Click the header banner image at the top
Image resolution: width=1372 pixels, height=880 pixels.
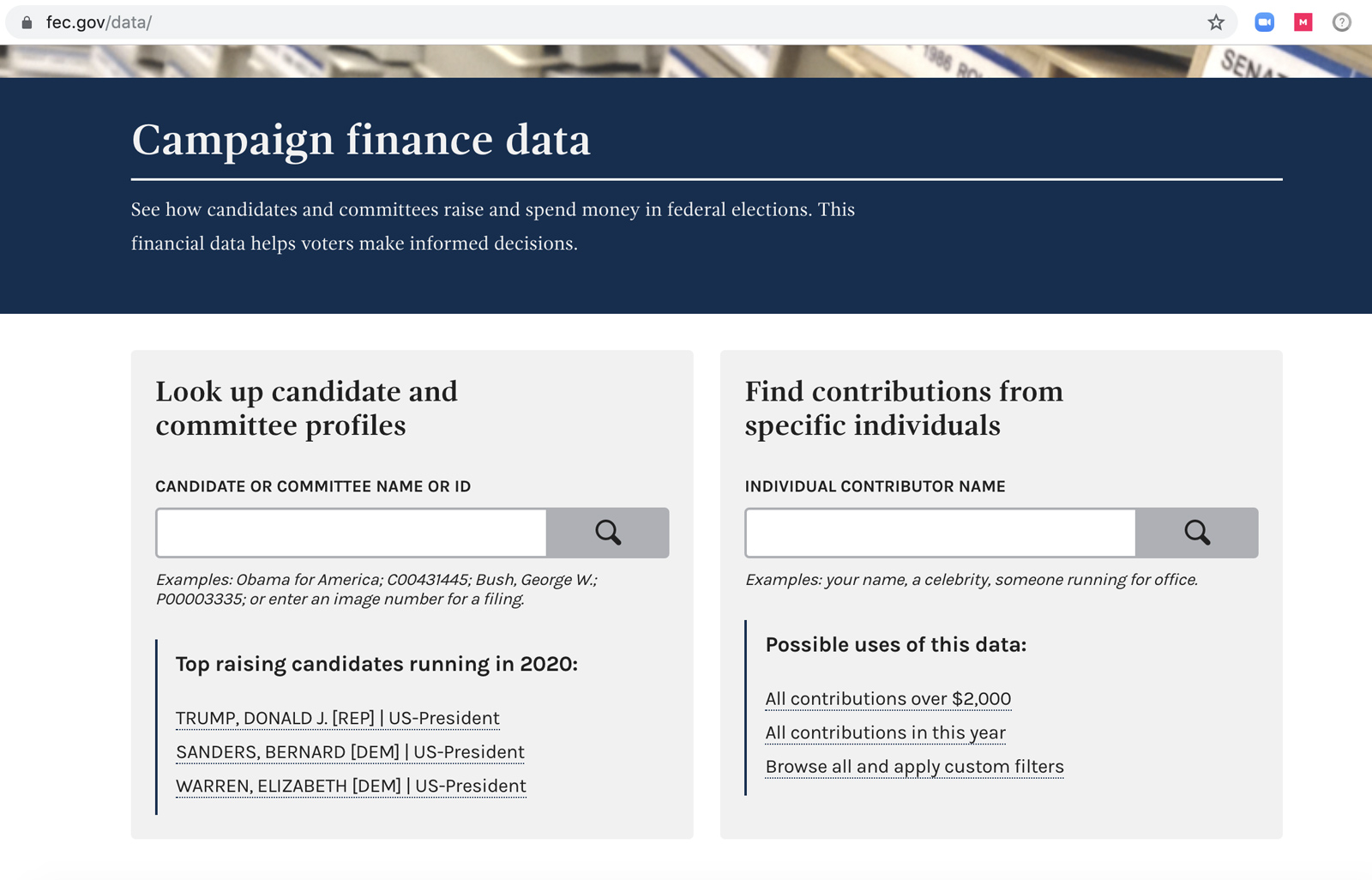tap(686, 57)
